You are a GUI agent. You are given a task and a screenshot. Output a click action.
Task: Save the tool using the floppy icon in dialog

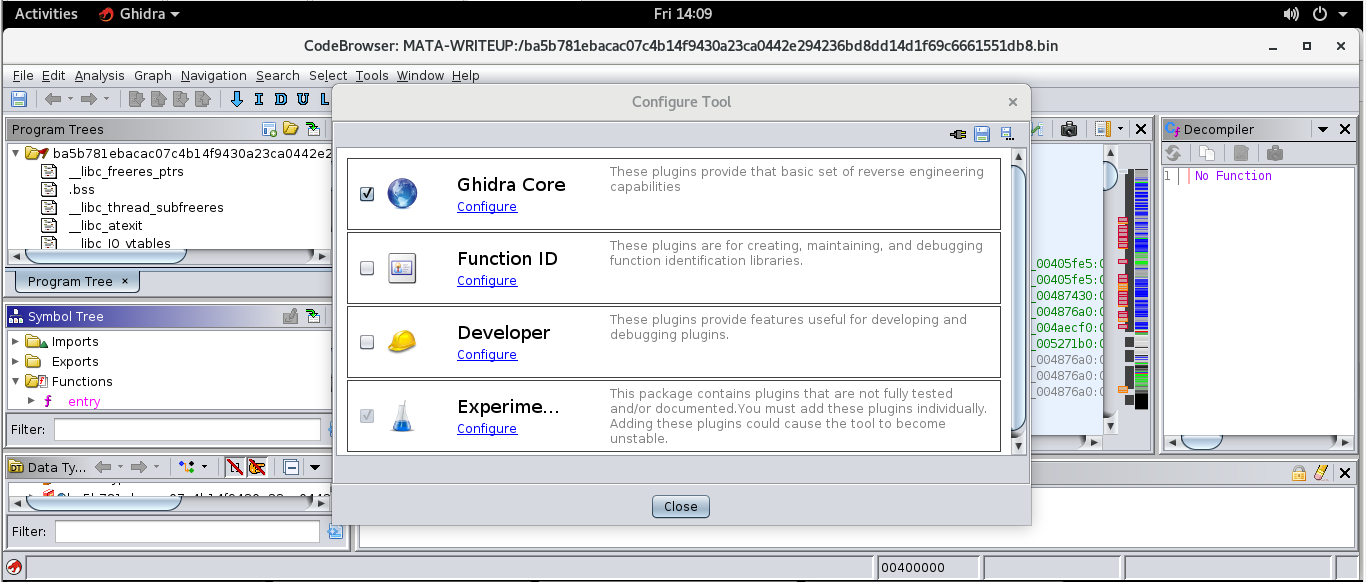click(982, 134)
